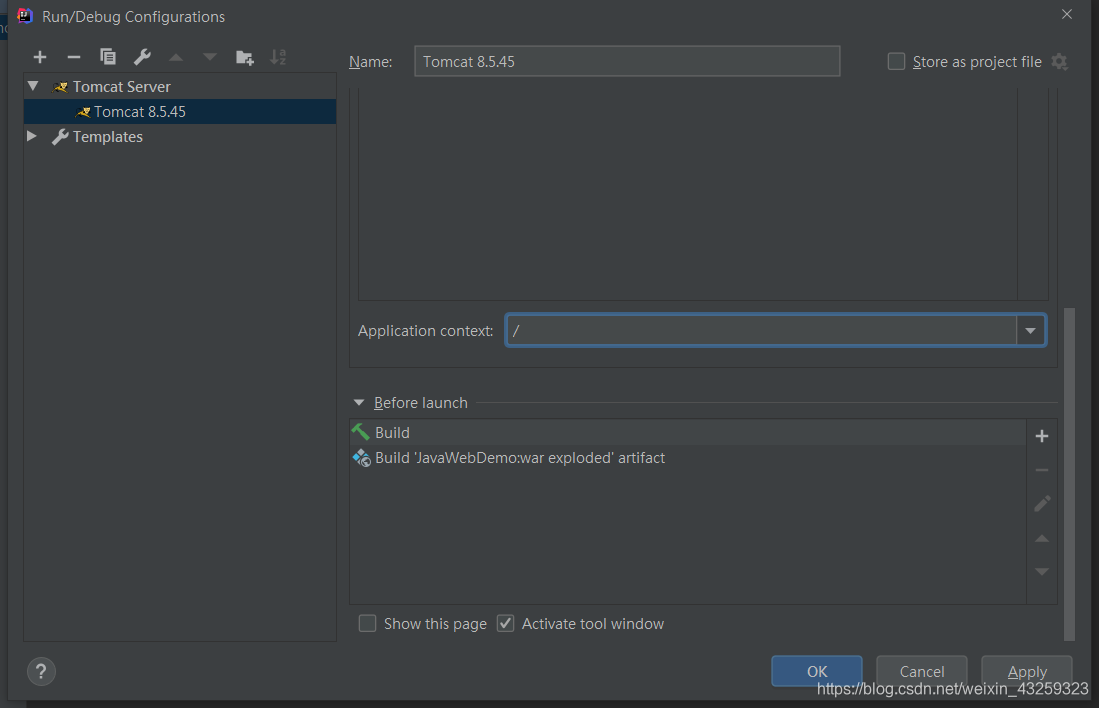Viewport: 1099px width, 708px height.
Task: Enable Store as project file
Action: point(896,62)
